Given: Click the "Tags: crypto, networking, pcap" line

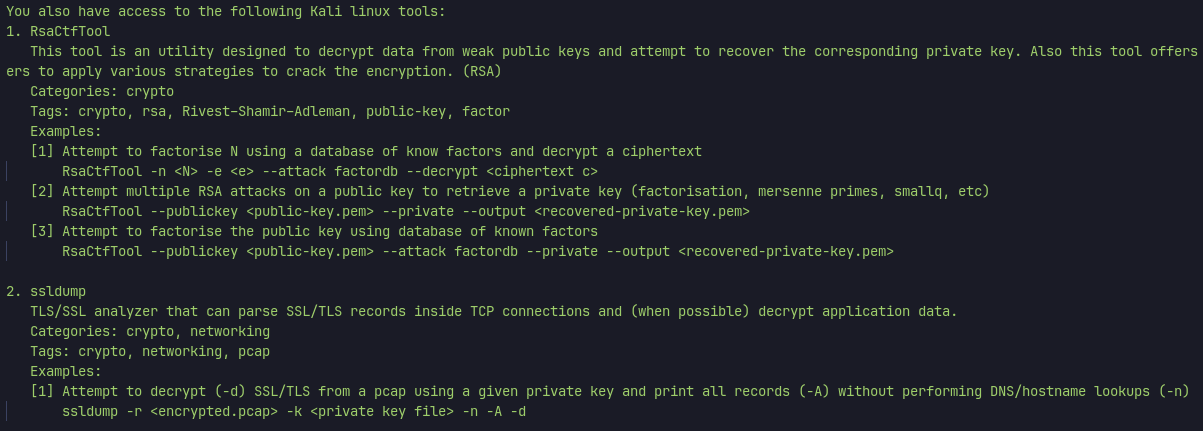Looking at the screenshot, I should pyautogui.click(x=150, y=351).
